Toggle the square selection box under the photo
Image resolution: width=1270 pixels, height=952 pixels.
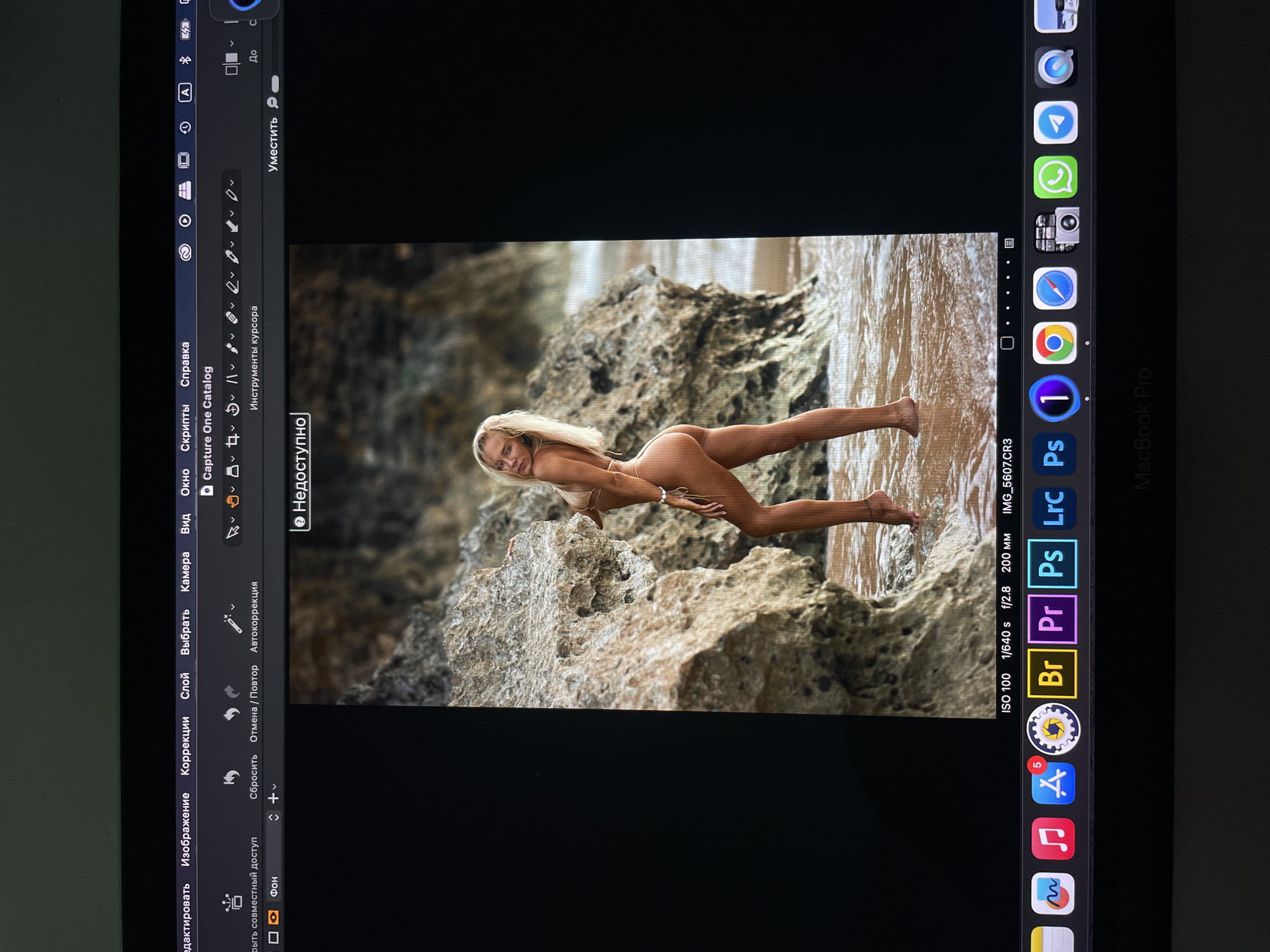1007,343
